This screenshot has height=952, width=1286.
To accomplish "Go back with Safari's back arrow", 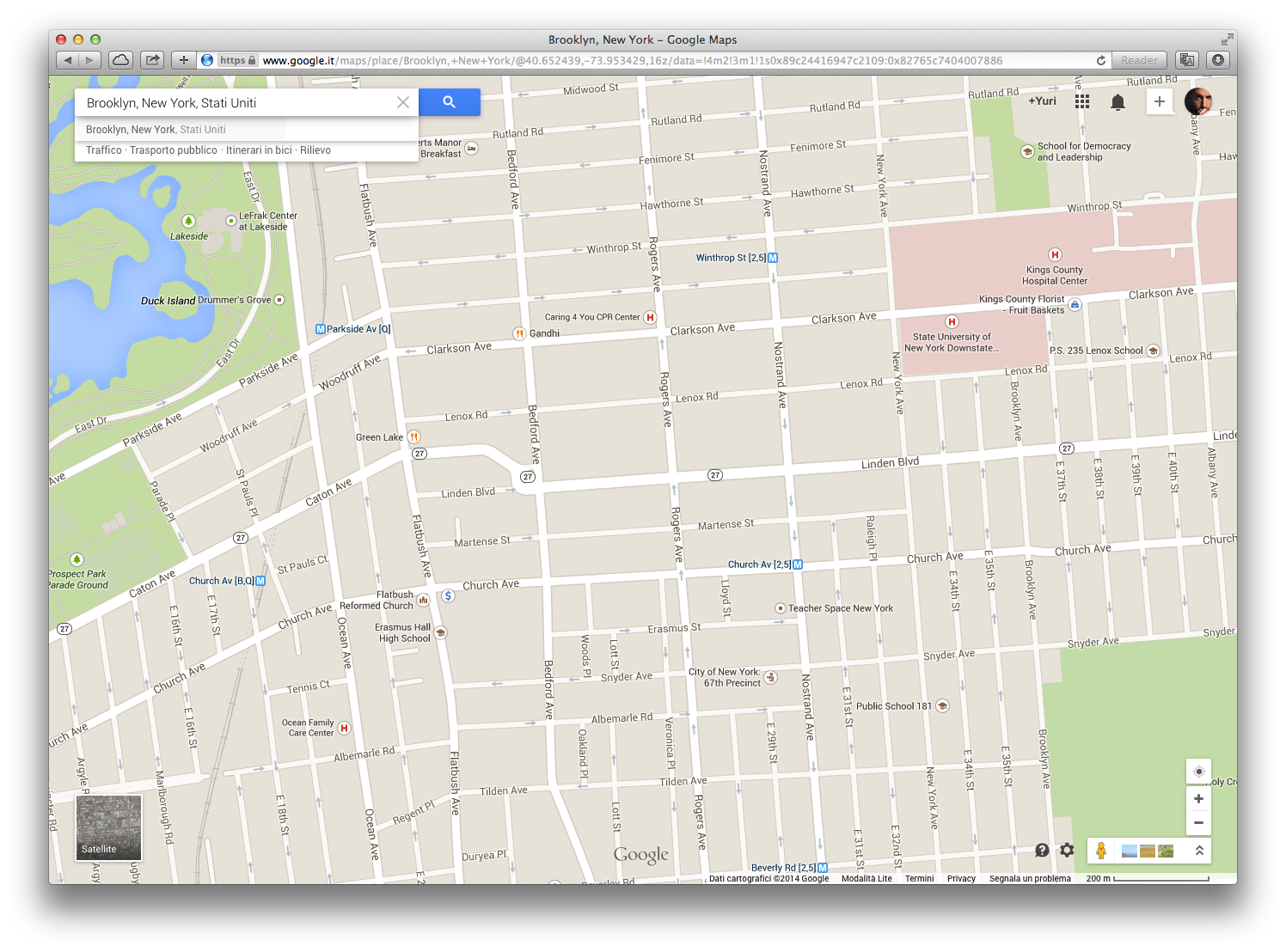I will 68,60.
